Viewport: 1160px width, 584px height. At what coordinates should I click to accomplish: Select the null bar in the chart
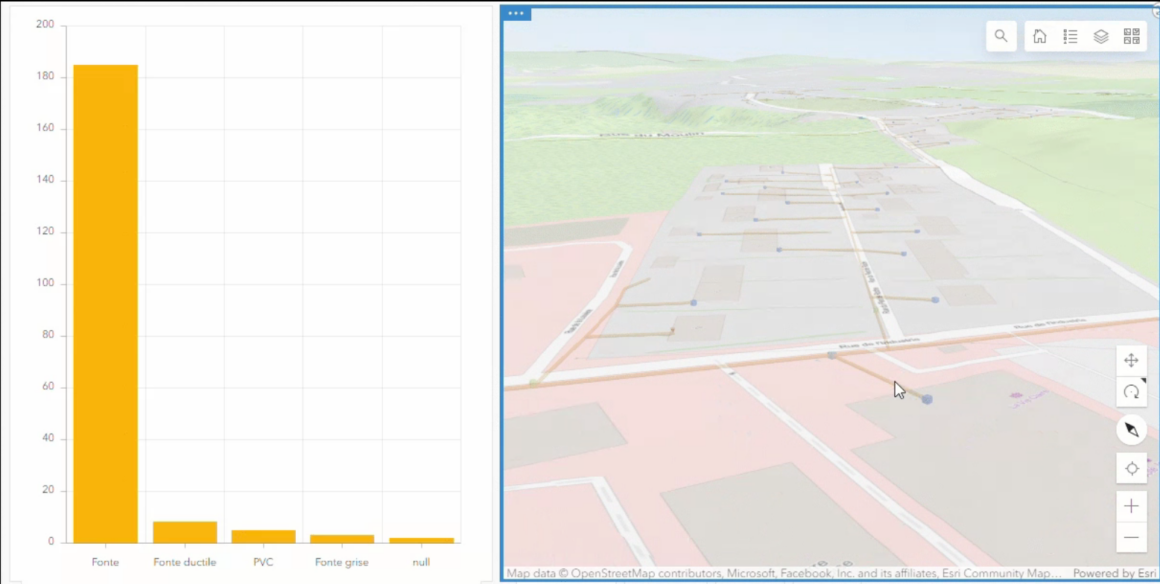pos(421,540)
